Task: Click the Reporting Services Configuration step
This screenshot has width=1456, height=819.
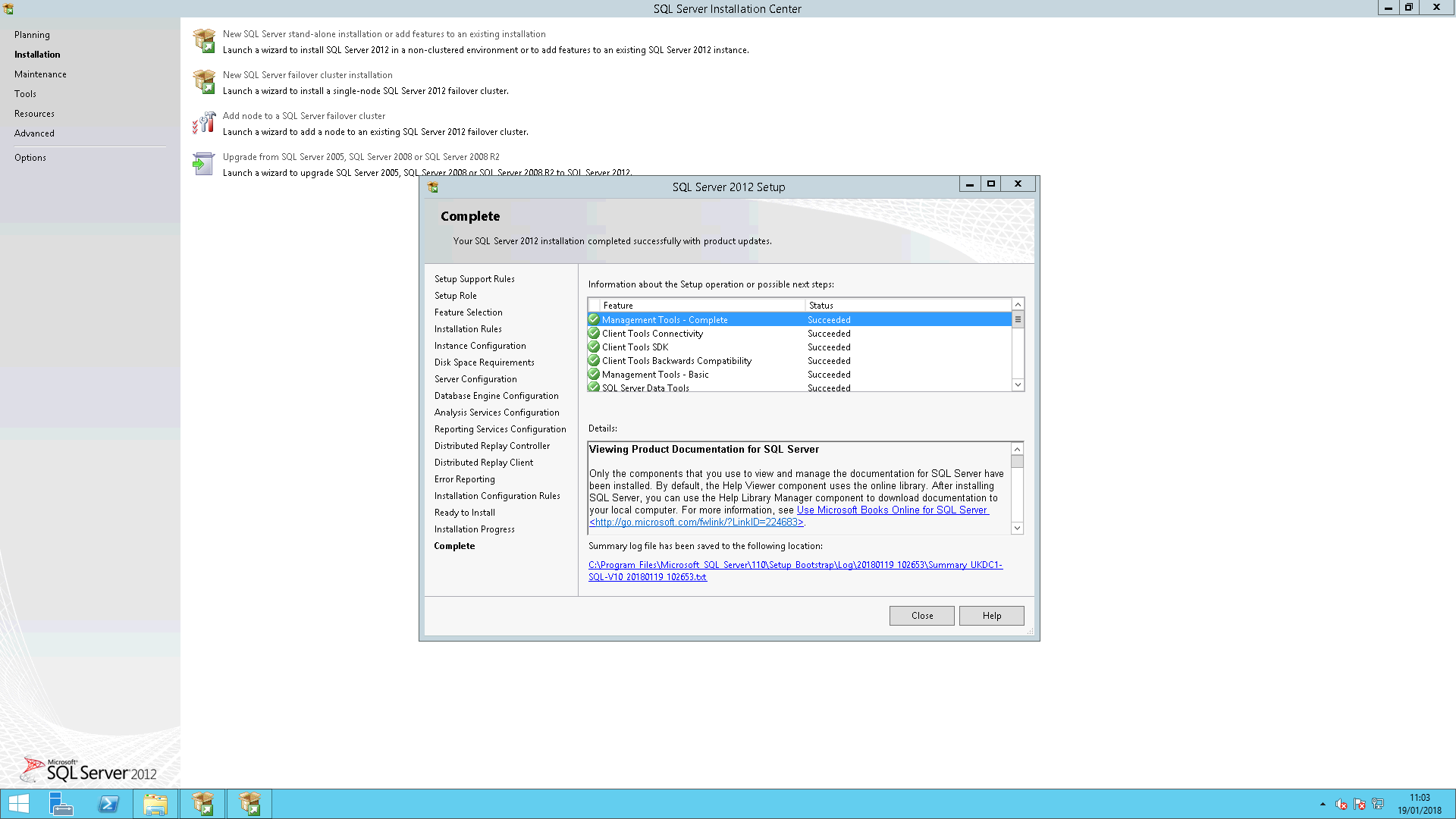Action: click(500, 429)
